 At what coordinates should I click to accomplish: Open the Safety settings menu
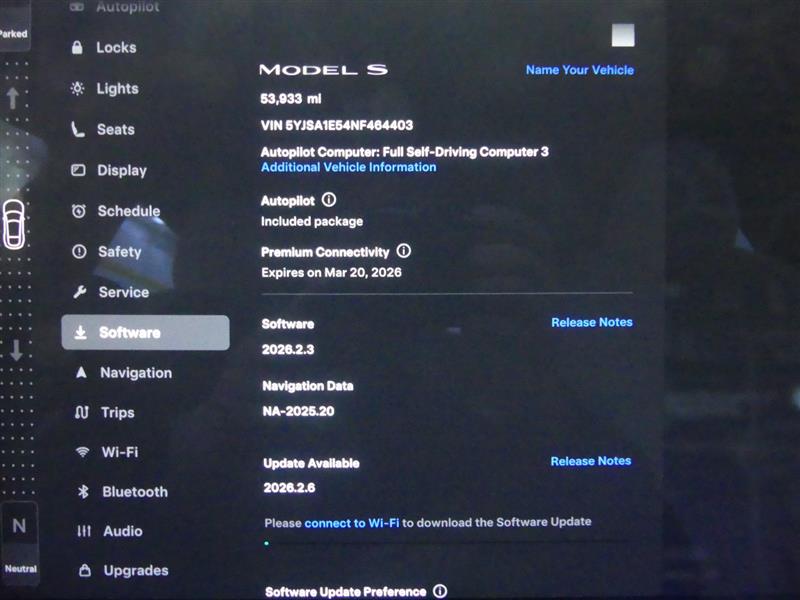tap(119, 252)
